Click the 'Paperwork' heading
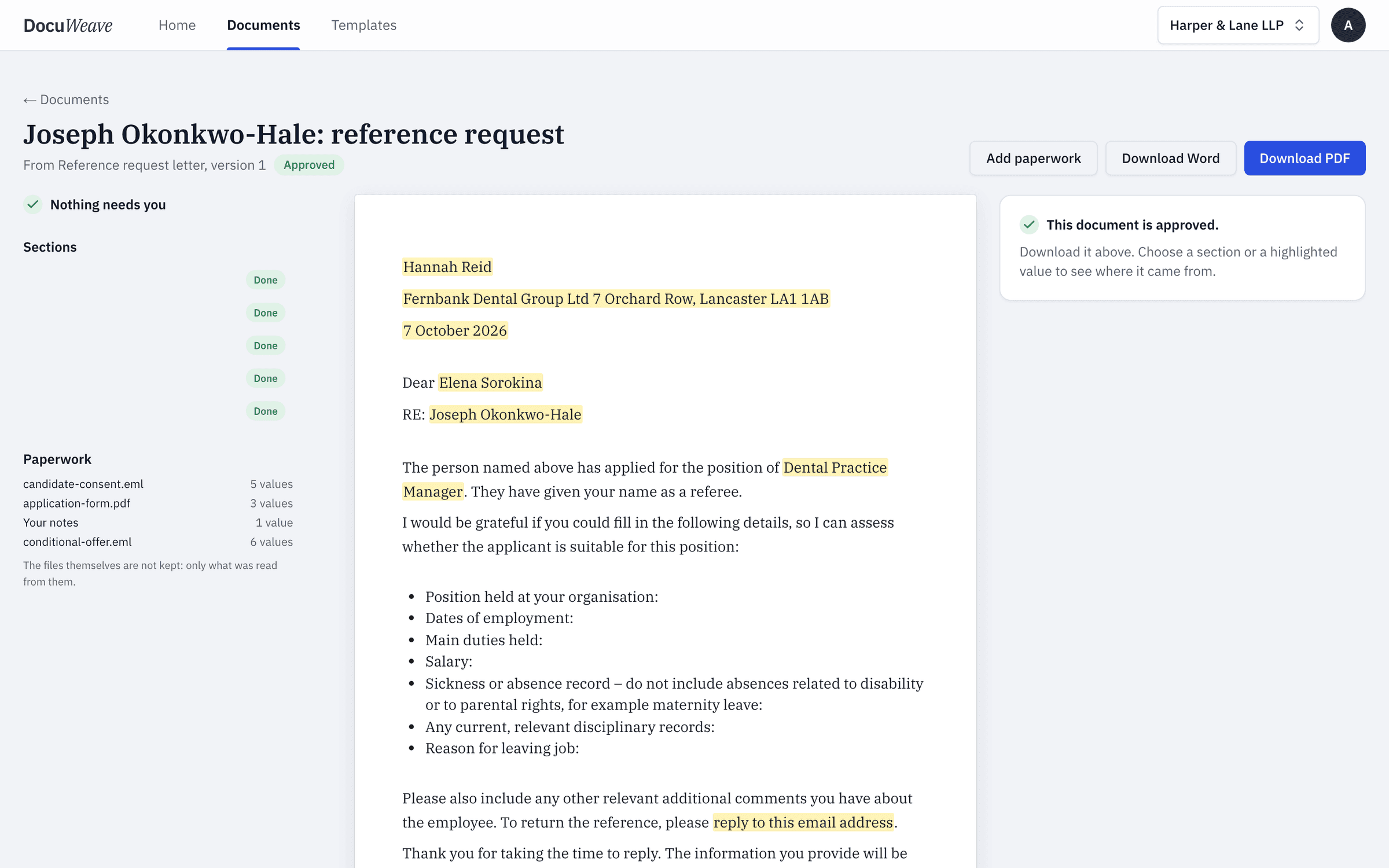 coord(57,459)
